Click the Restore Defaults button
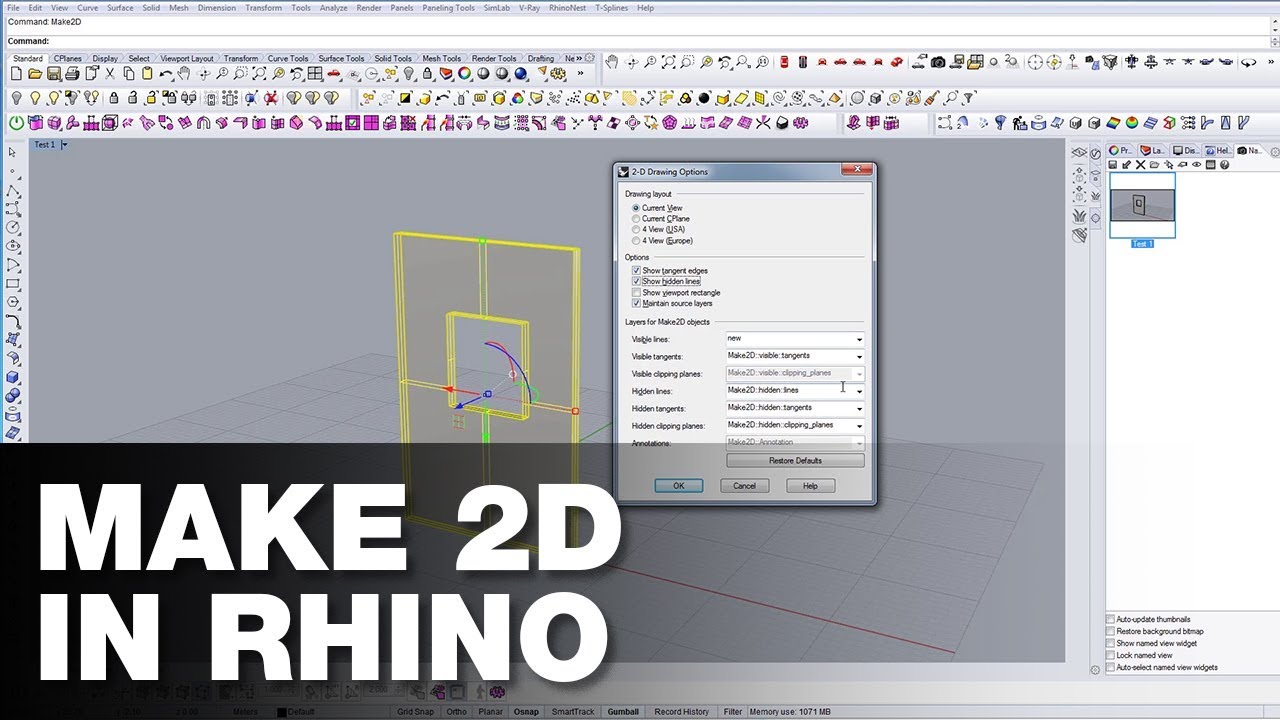Viewport: 1280px width, 720px height. [794, 460]
